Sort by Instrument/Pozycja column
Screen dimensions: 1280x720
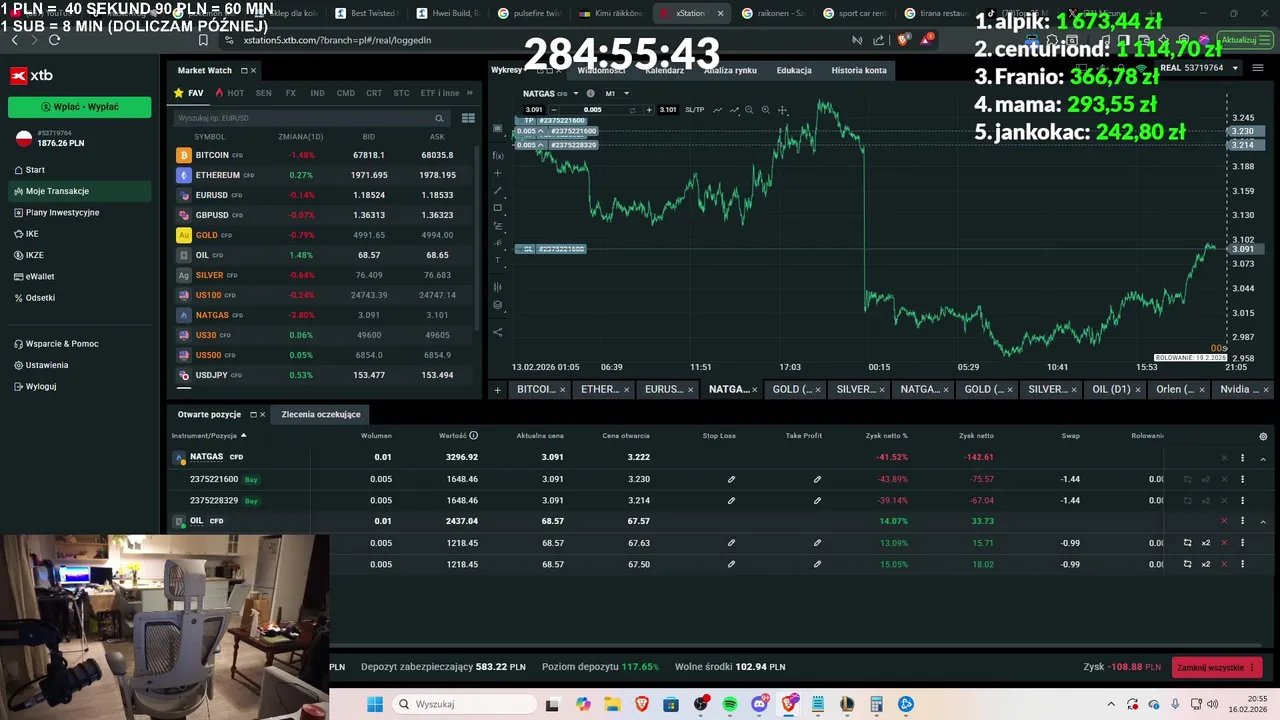coord(209,435)
